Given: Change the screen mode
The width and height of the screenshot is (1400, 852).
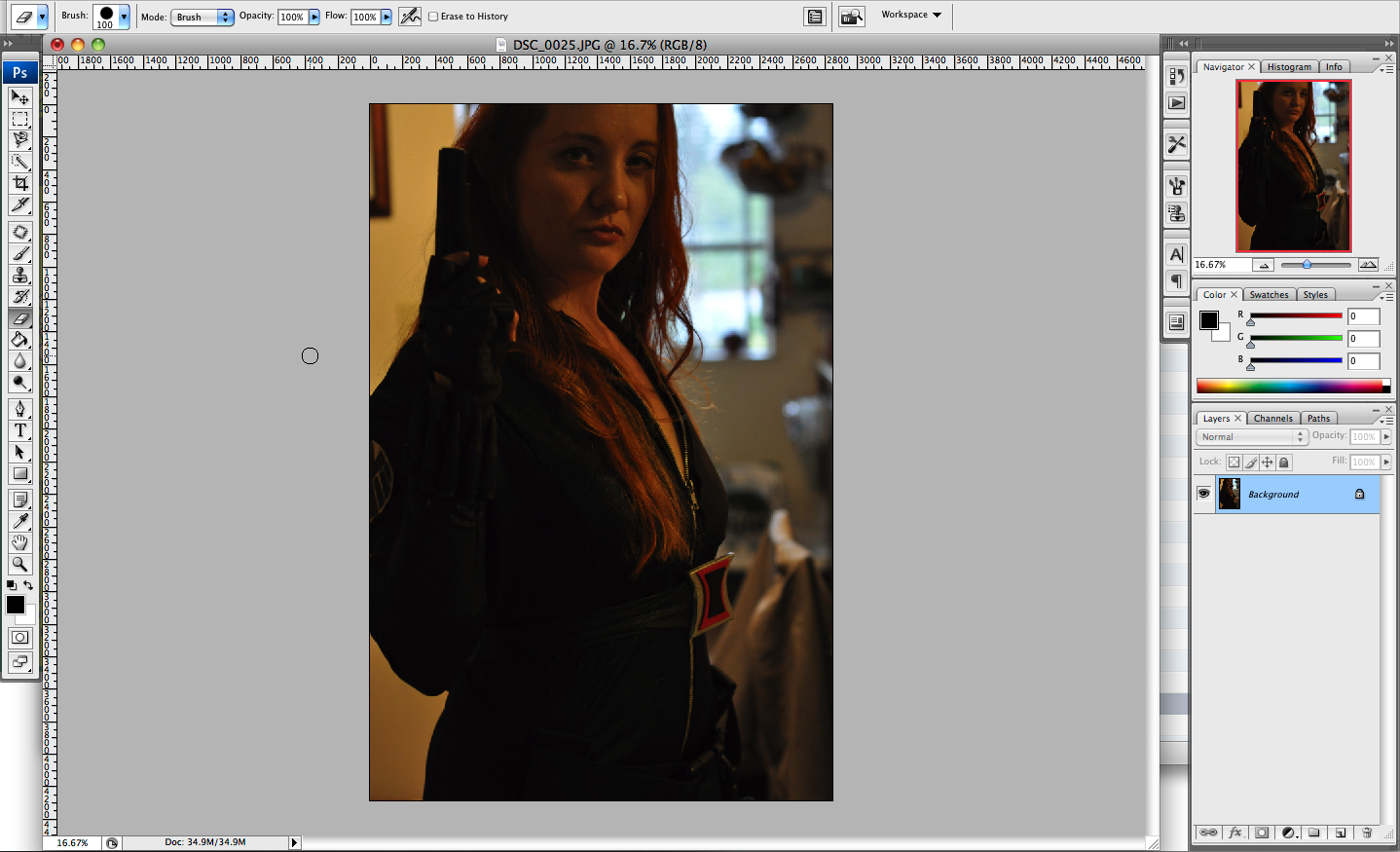Looking at the screenshot, I should (19, 662).
